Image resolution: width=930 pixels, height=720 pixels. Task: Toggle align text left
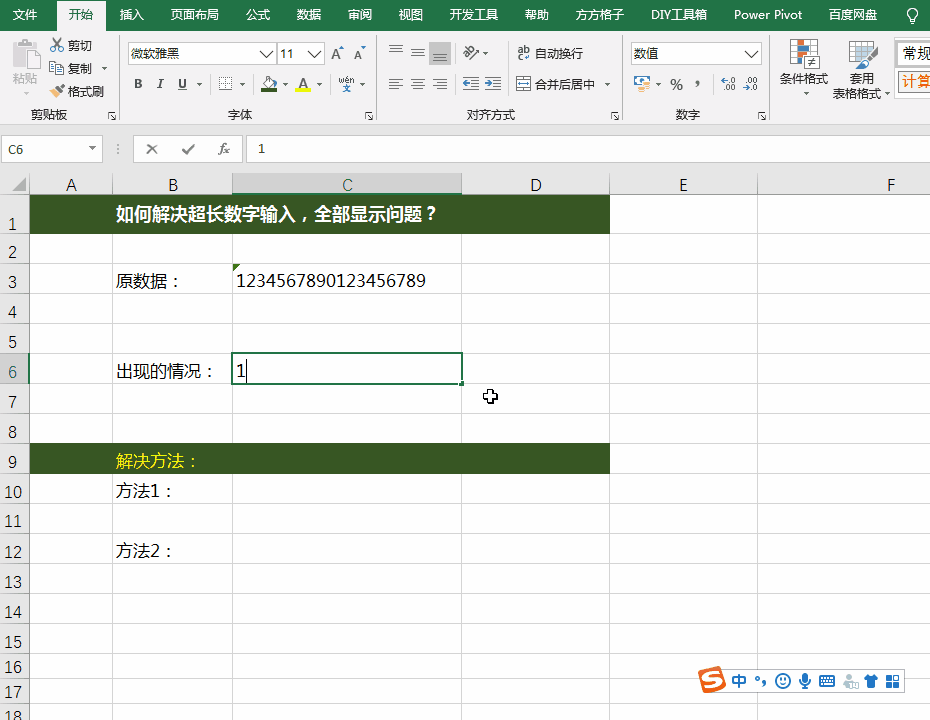tap(396, 84)
